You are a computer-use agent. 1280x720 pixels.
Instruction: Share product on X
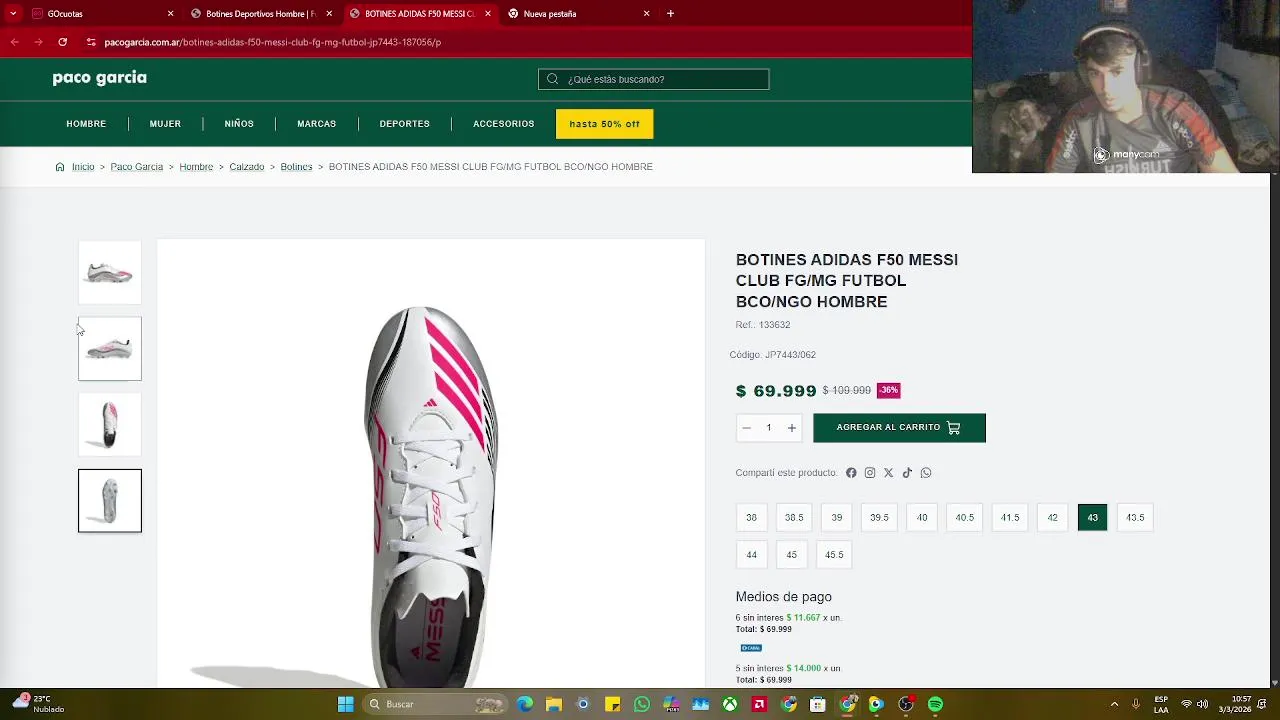(x=888, y=473)
